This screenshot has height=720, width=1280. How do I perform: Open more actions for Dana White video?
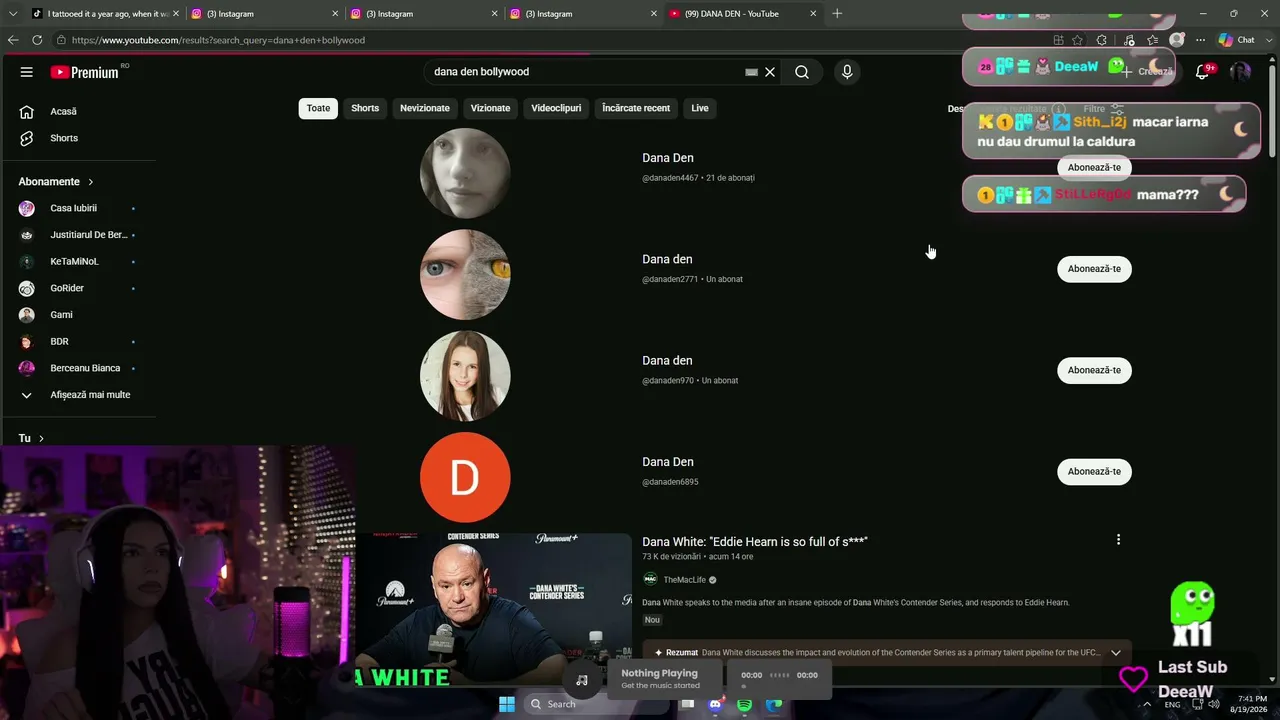1118,540
